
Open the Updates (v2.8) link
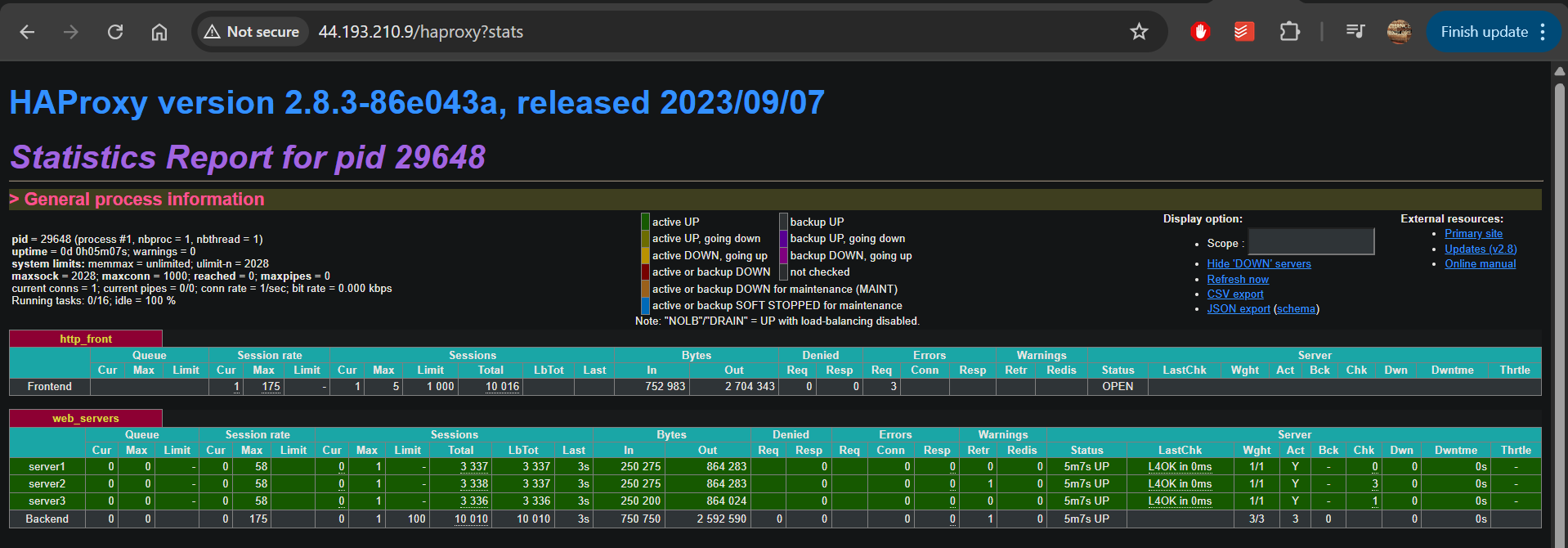pyautogui.click(x=1481, y=249)
